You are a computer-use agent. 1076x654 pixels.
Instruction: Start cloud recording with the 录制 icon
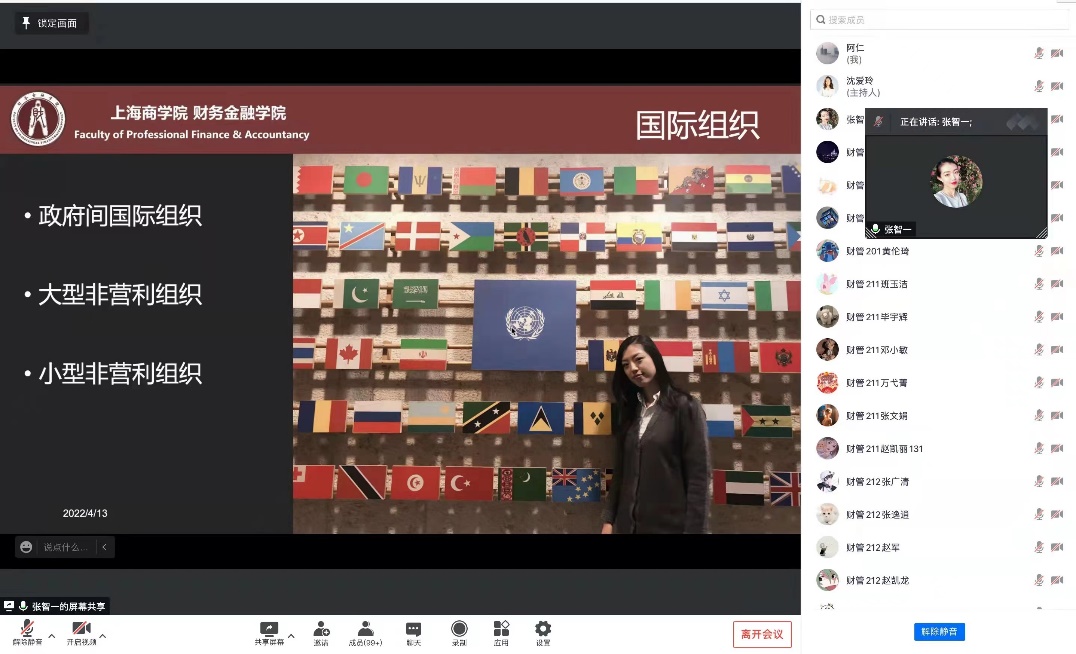coord(459,628)
